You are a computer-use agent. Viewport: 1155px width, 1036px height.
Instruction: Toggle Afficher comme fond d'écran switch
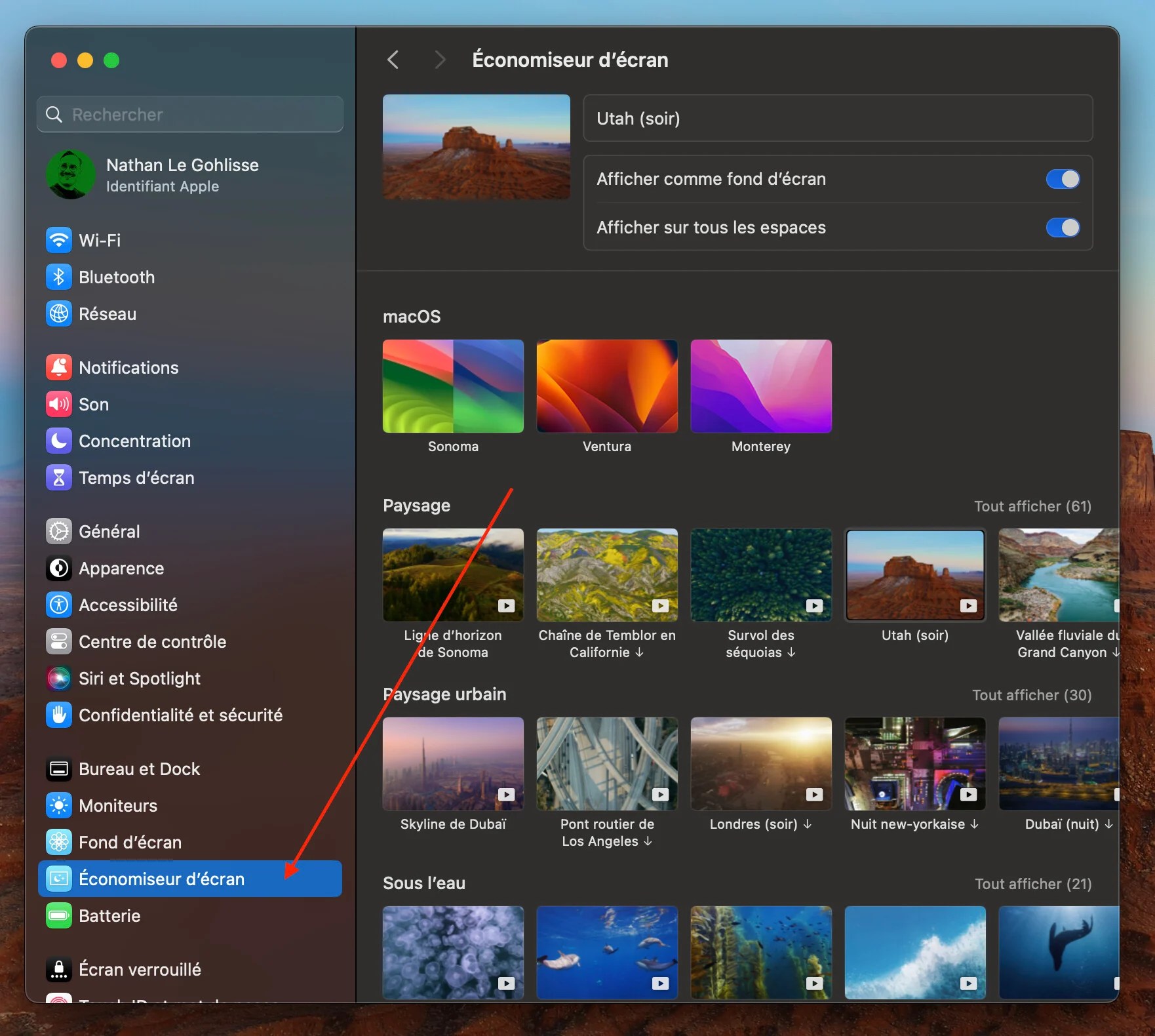(x=1063, y=179)
